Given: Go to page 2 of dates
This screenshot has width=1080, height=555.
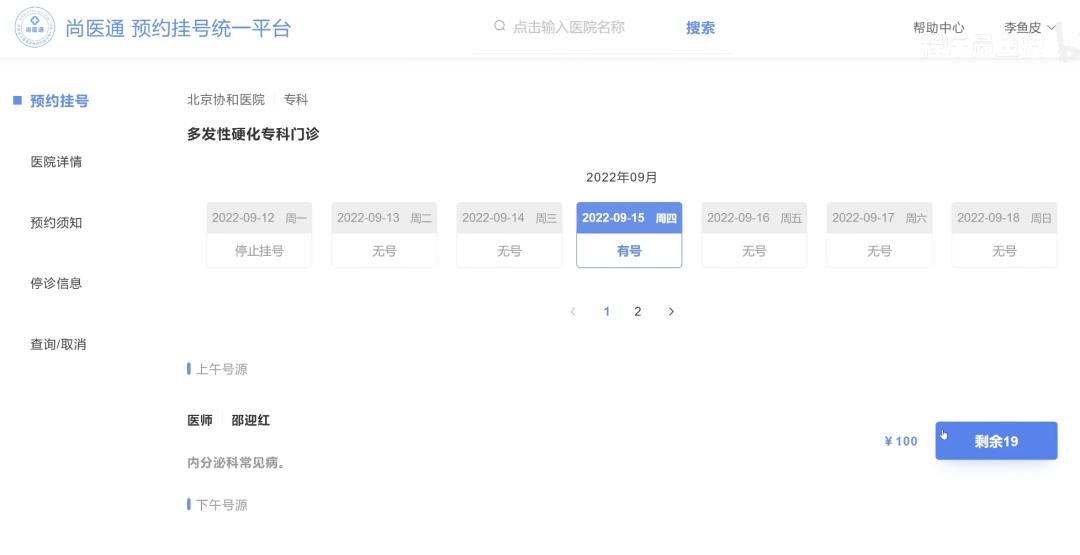Looking at the screenshot, I should point(638,312).
